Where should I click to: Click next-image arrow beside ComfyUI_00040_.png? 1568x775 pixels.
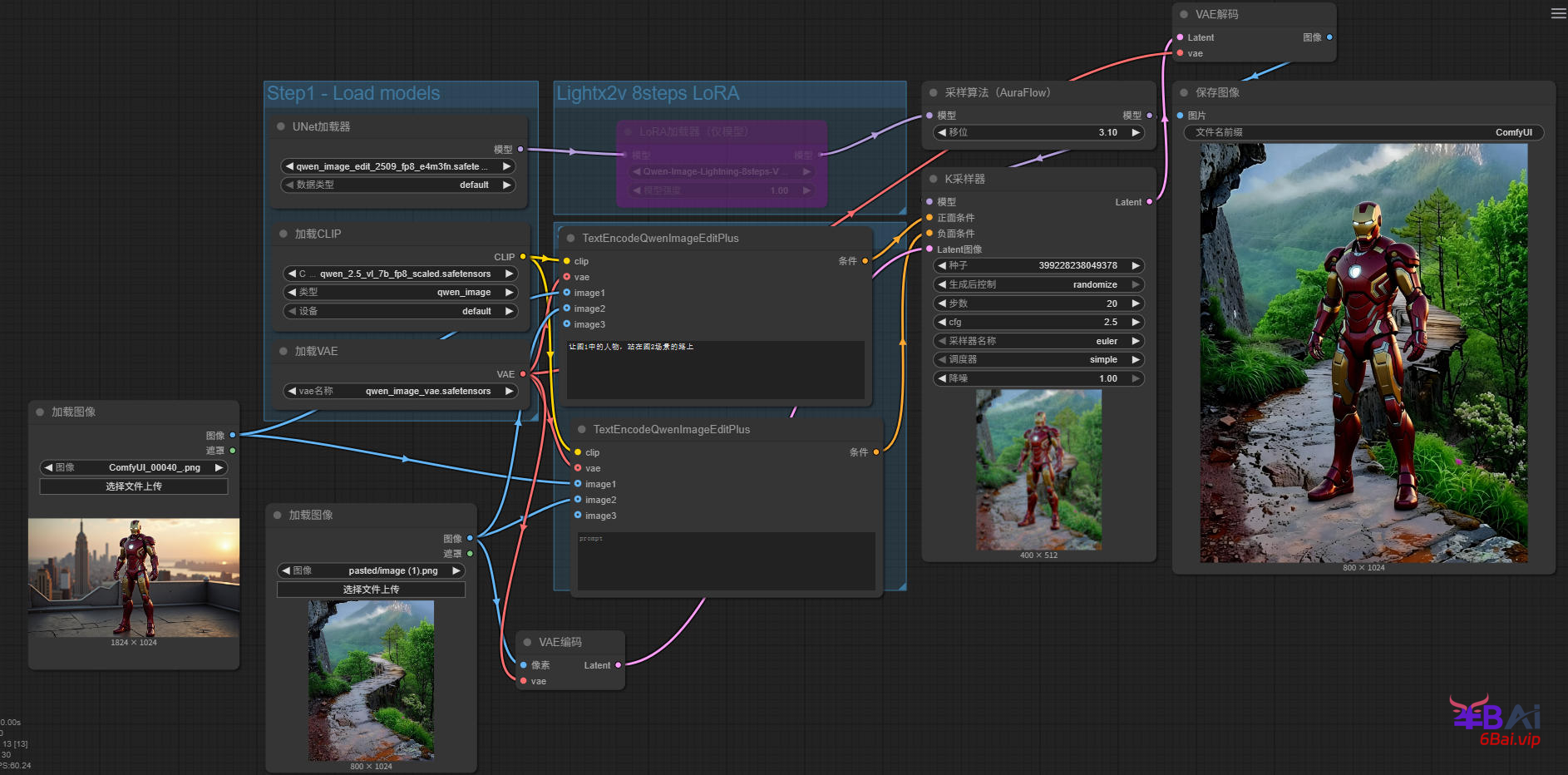[x=219, y=467]
